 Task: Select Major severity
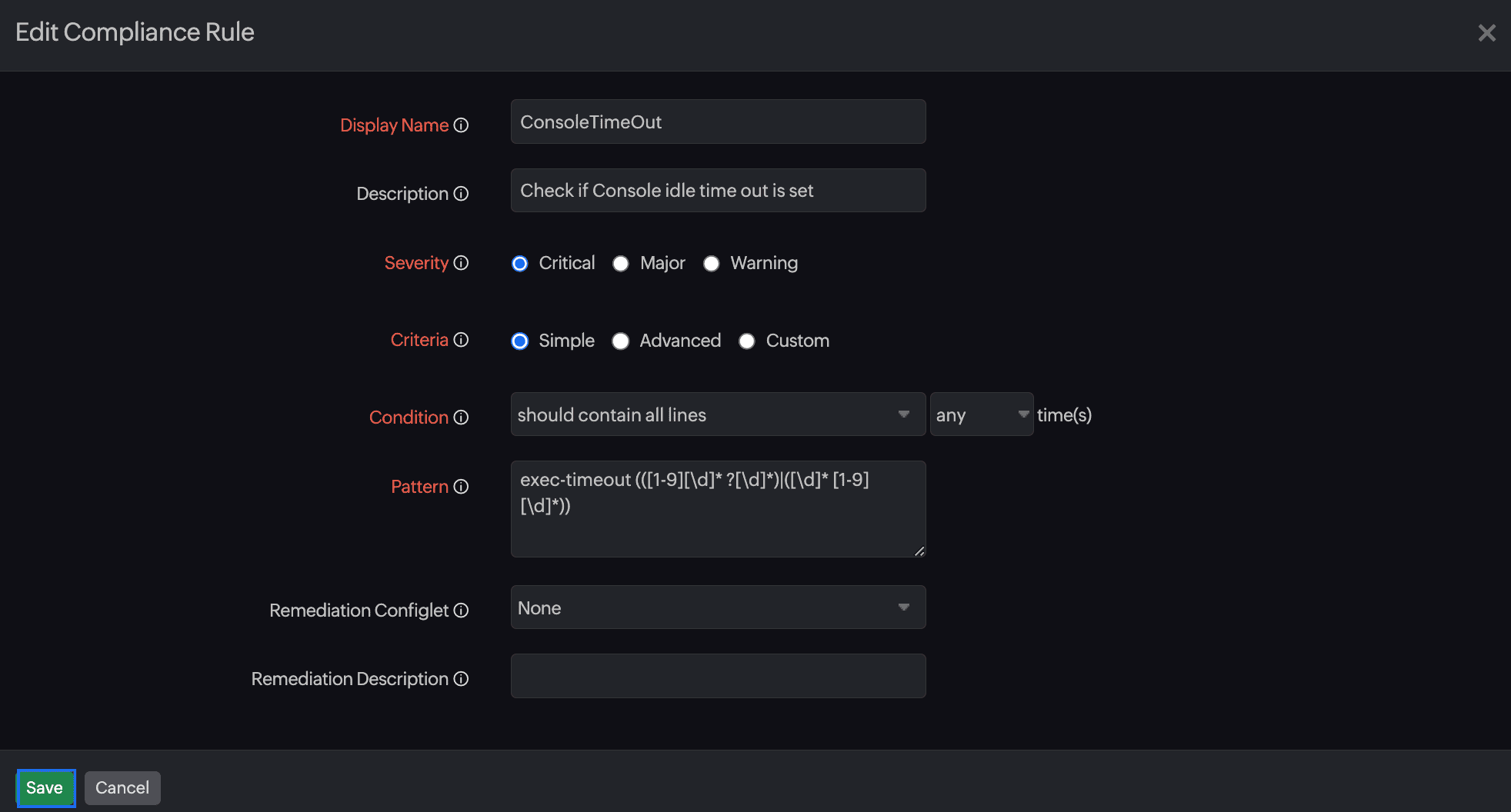coord(621,264)
